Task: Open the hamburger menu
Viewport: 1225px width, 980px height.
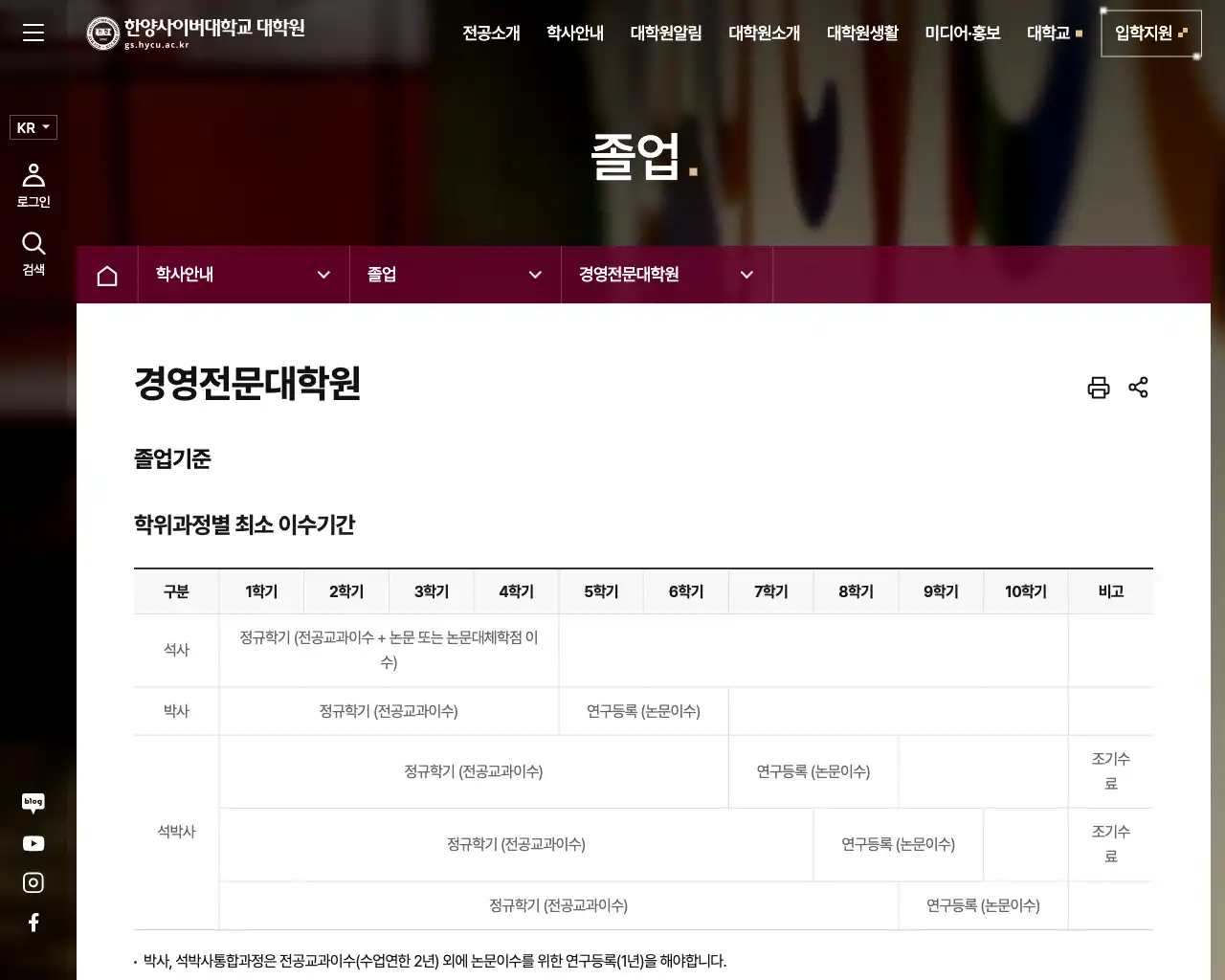Action: point(33,33)
